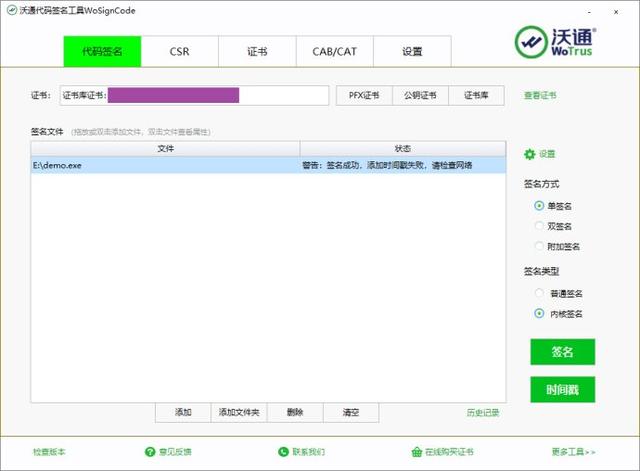Click the shopping basket icon

(x=416, y=452)
